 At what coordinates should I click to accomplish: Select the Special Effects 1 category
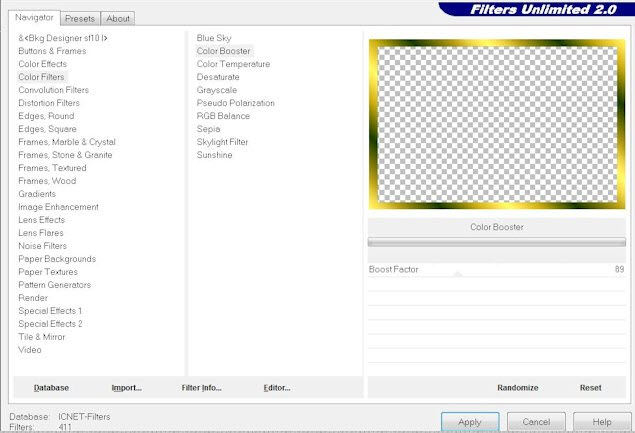[50, 311]
